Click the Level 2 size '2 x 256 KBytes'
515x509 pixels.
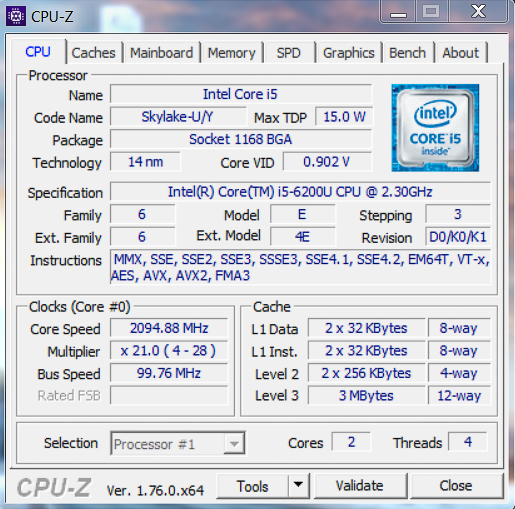click(x=366, y=373)
